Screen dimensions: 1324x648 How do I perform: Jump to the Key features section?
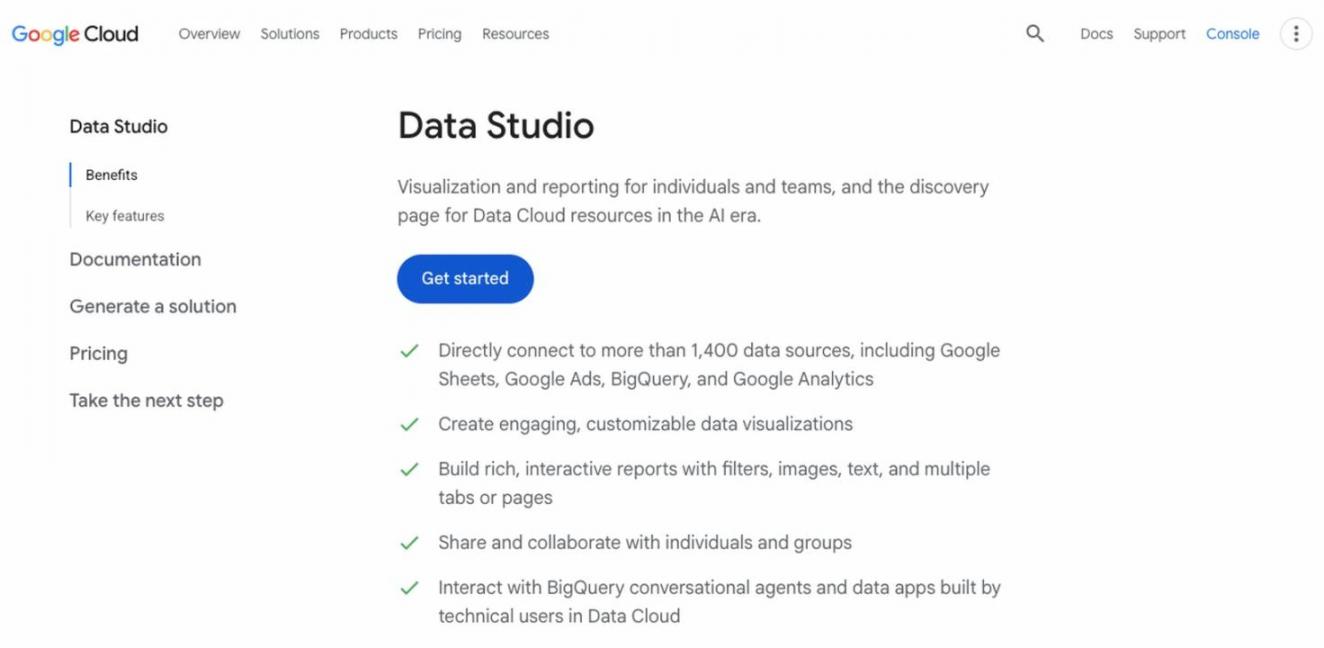point(124,216)
